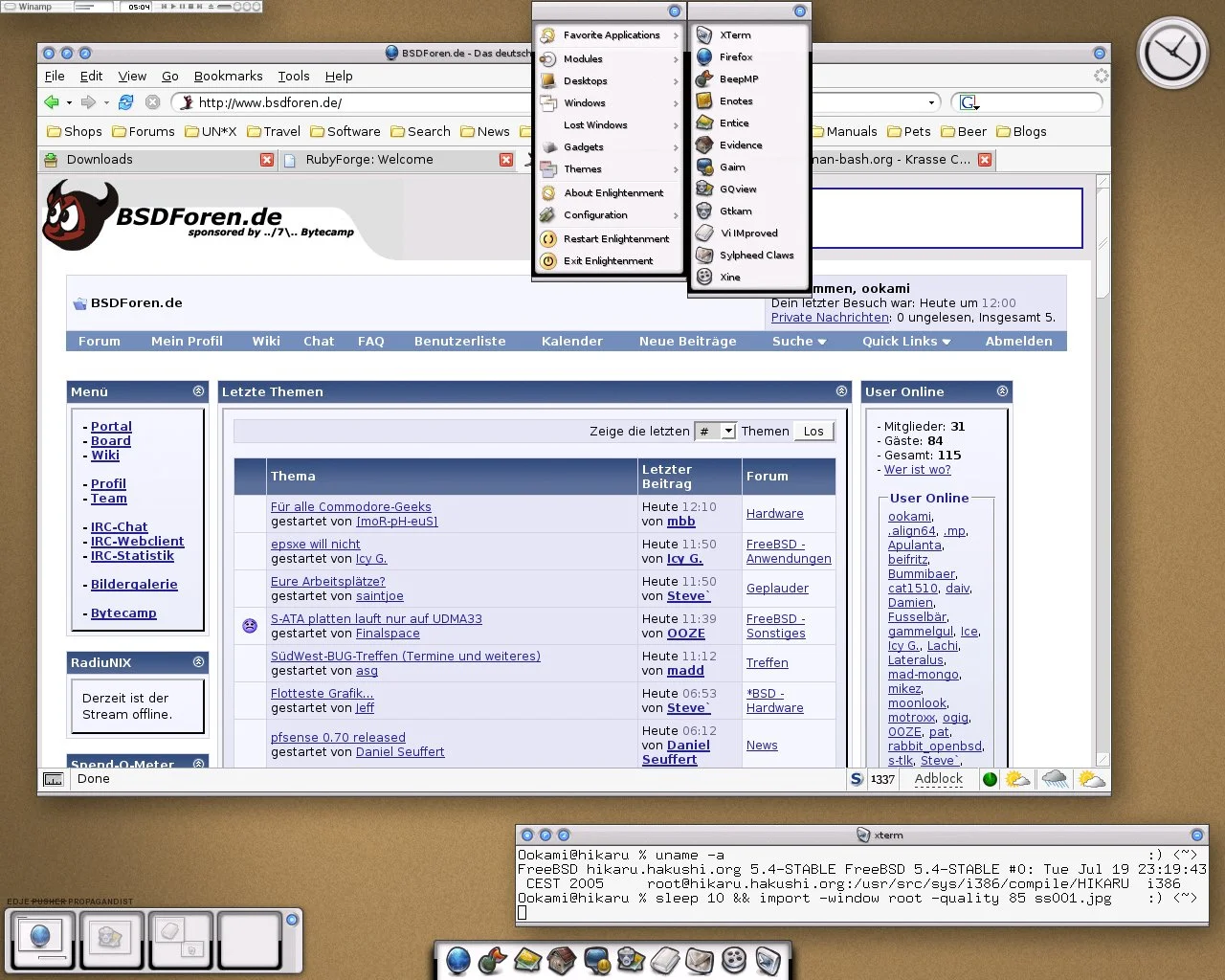Launch Vi IMproved from the menu

point(749,233)
